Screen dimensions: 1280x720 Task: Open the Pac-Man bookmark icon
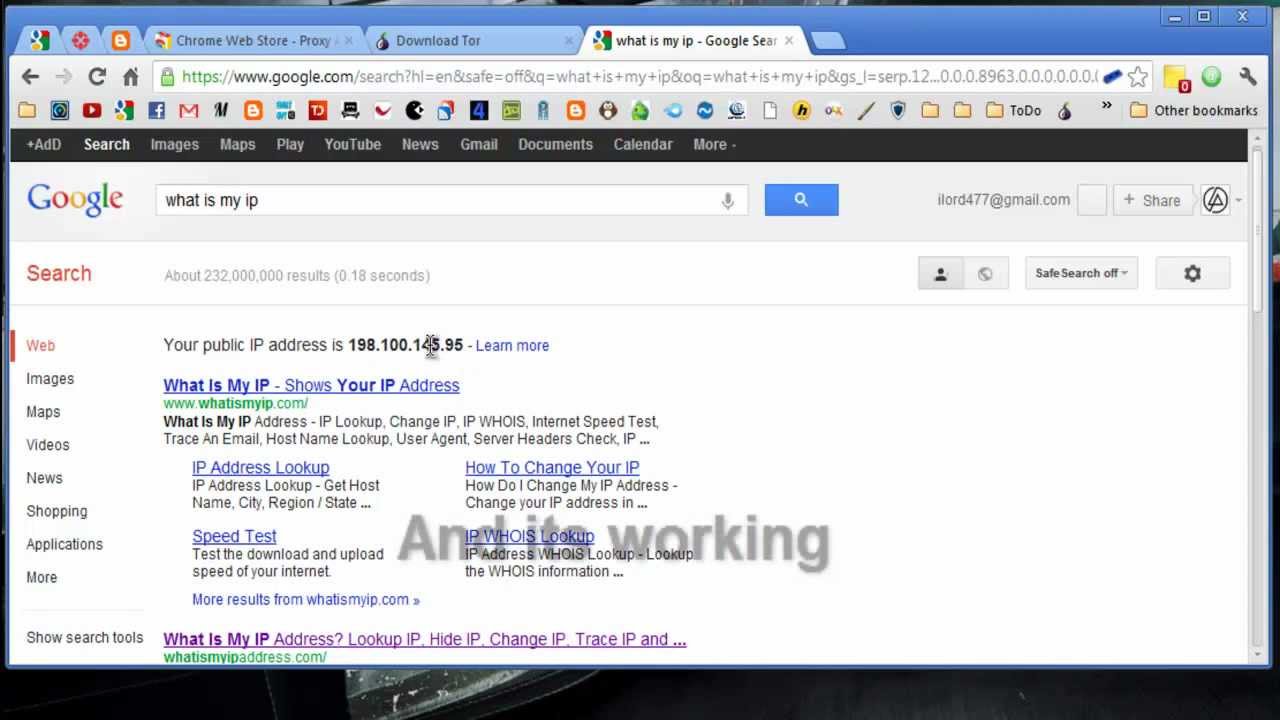(414, 111)
